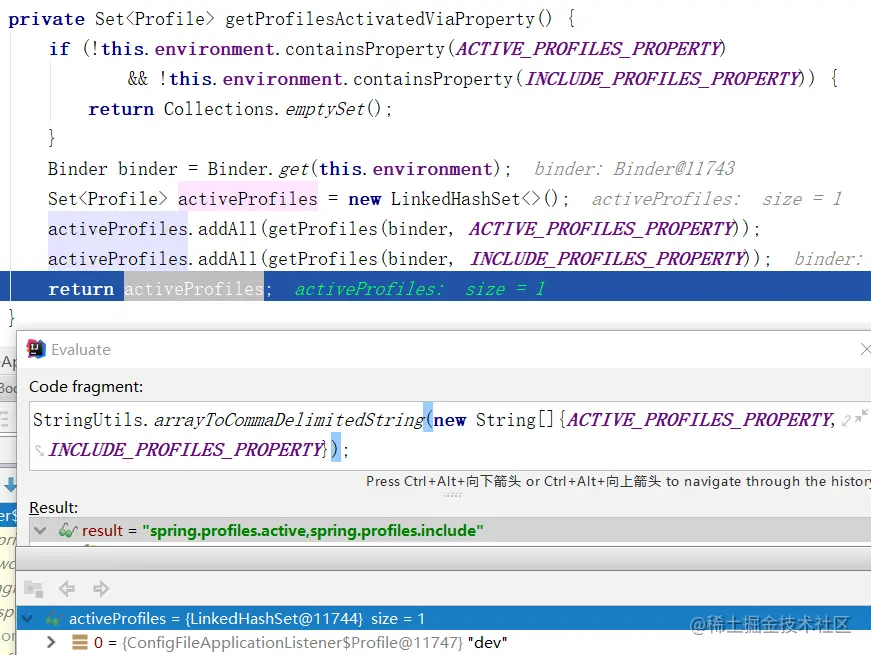Select the row 0 = ConfigFileApplicationListener$Profile "dev"
The image size is (871, 655).
[444, 642]
